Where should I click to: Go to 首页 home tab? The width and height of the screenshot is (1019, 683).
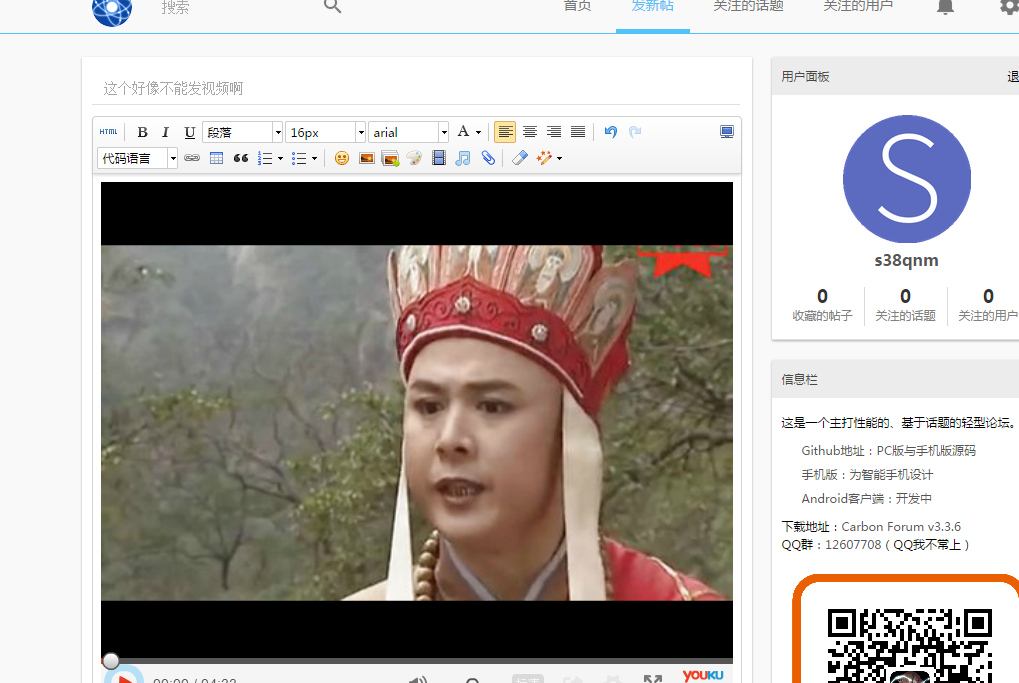pos(577,6)
